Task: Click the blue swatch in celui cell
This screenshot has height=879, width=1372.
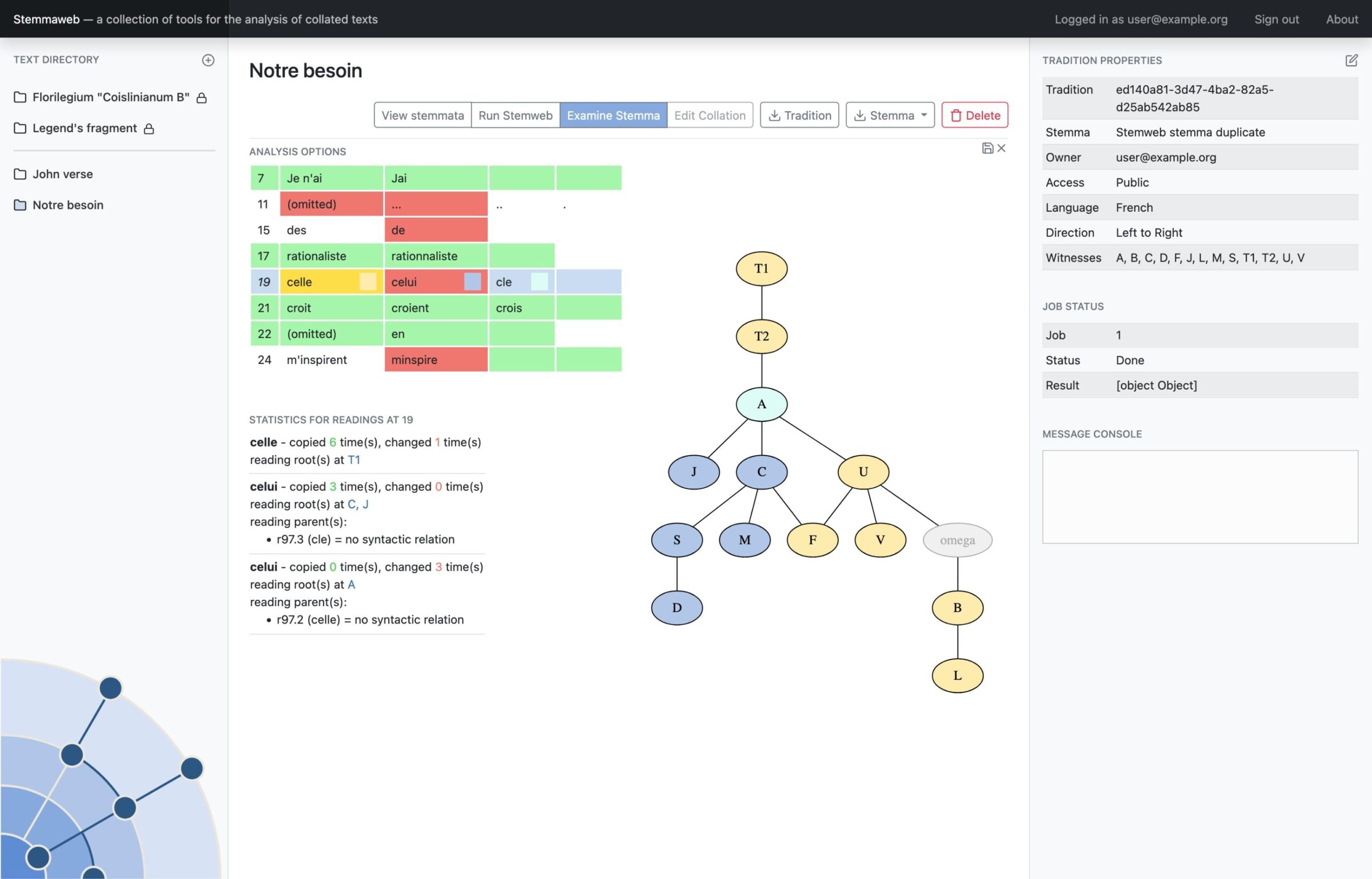Action: click(x=472, y=282)
